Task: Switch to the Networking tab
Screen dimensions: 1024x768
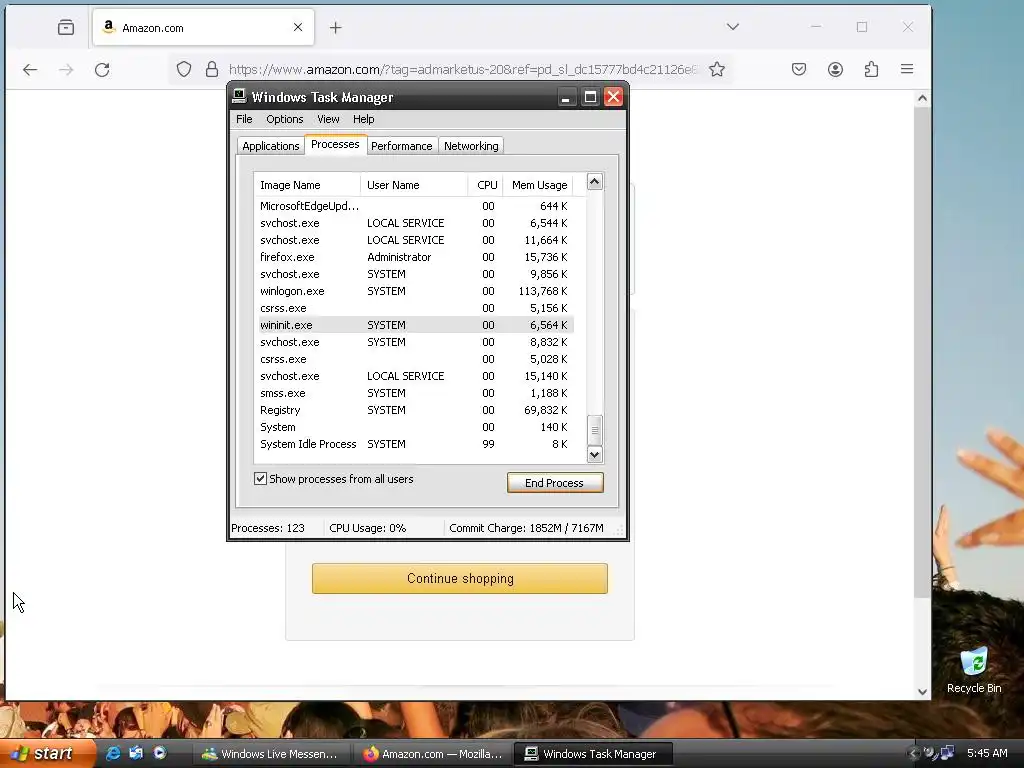Action: pyautogui.click(x=471, y=146)
